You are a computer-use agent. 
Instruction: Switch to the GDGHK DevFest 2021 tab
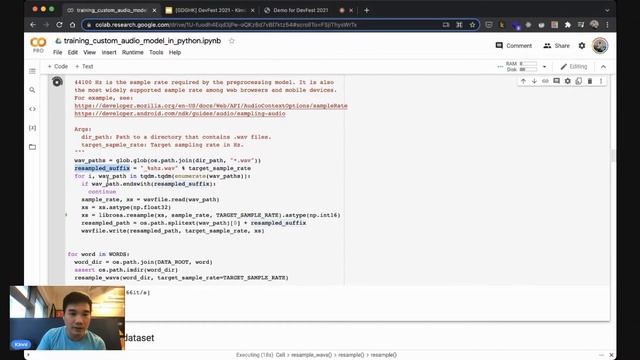click(210, 10)
